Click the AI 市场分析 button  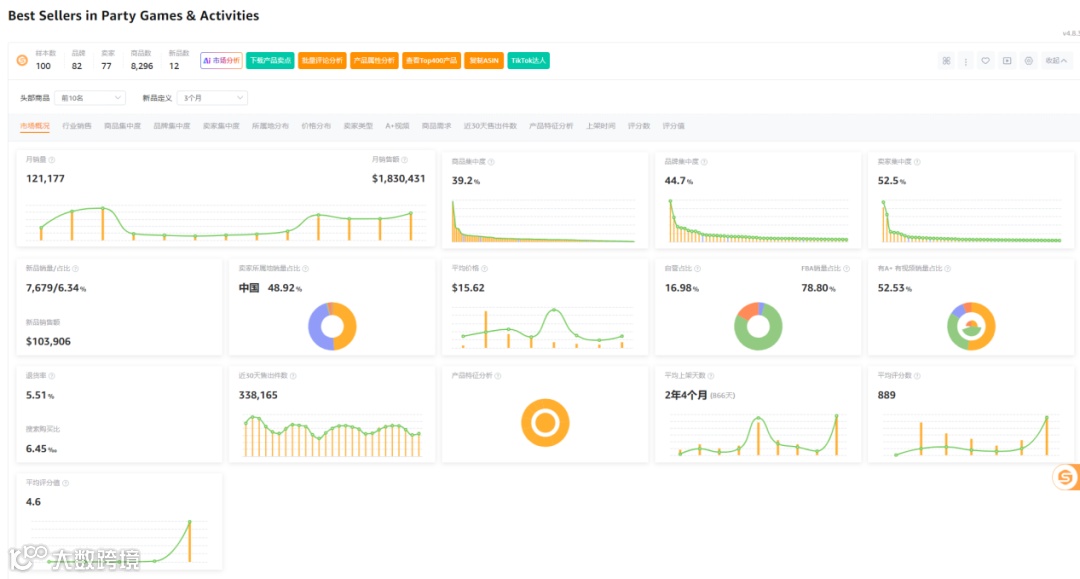point(221,61)
